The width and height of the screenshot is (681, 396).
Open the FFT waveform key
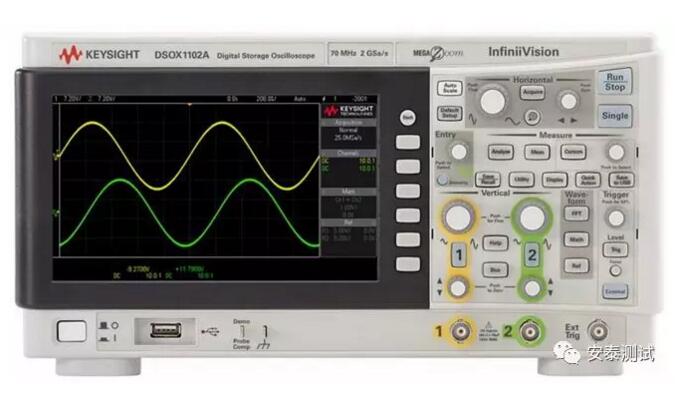click(x=576, y=214)
